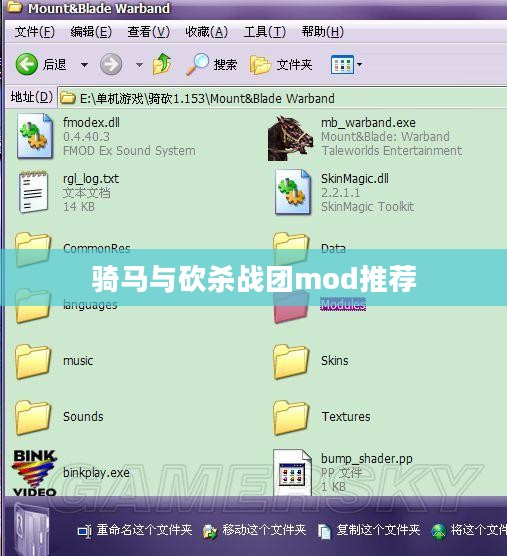Open the Forward history dropdown arrow
Screen dimensions: 507x556
tap(139, 65)
